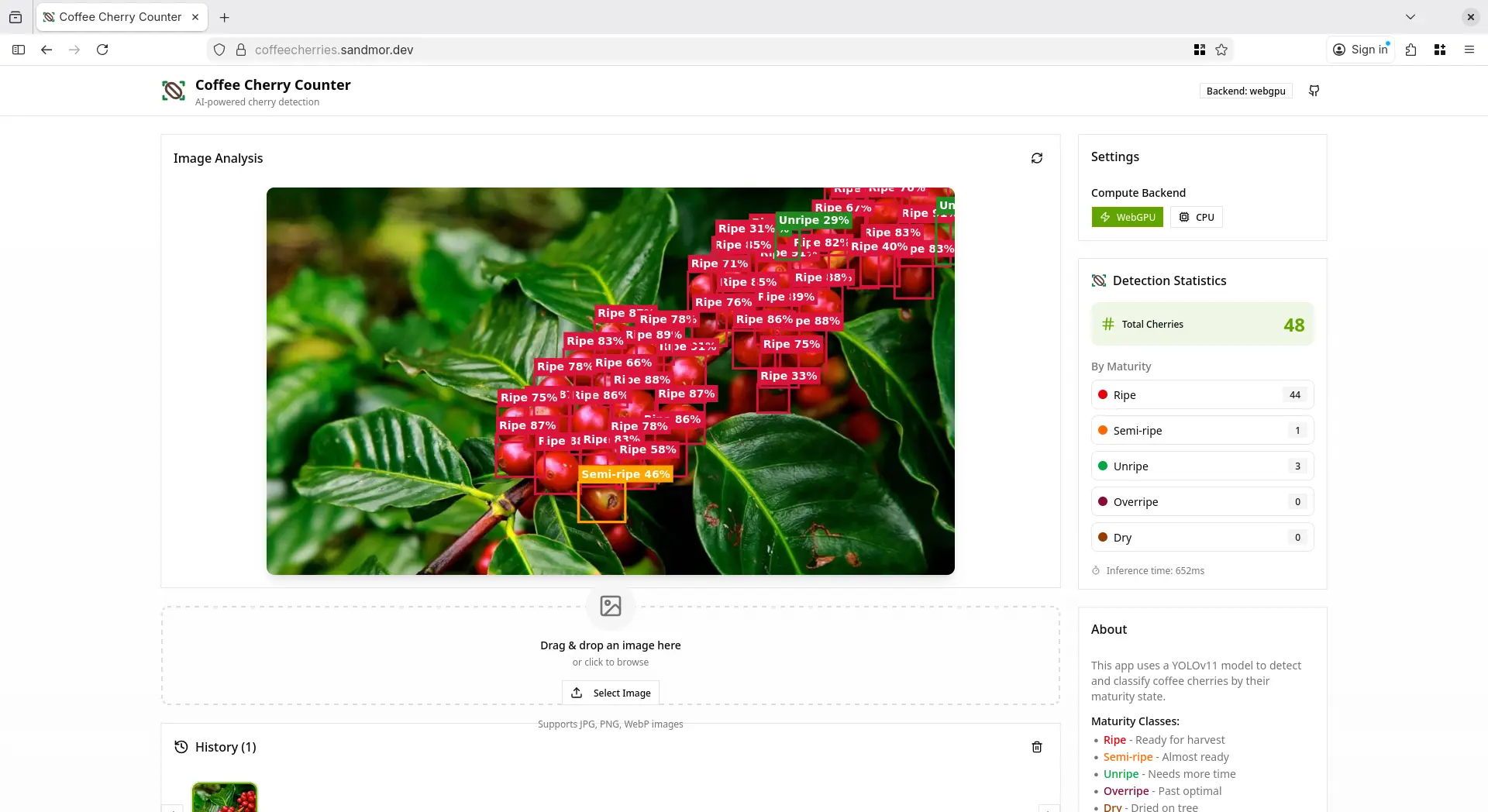Open the browser extensions icon
The image size is (1488, 812).
click(x=1410, y=50)
